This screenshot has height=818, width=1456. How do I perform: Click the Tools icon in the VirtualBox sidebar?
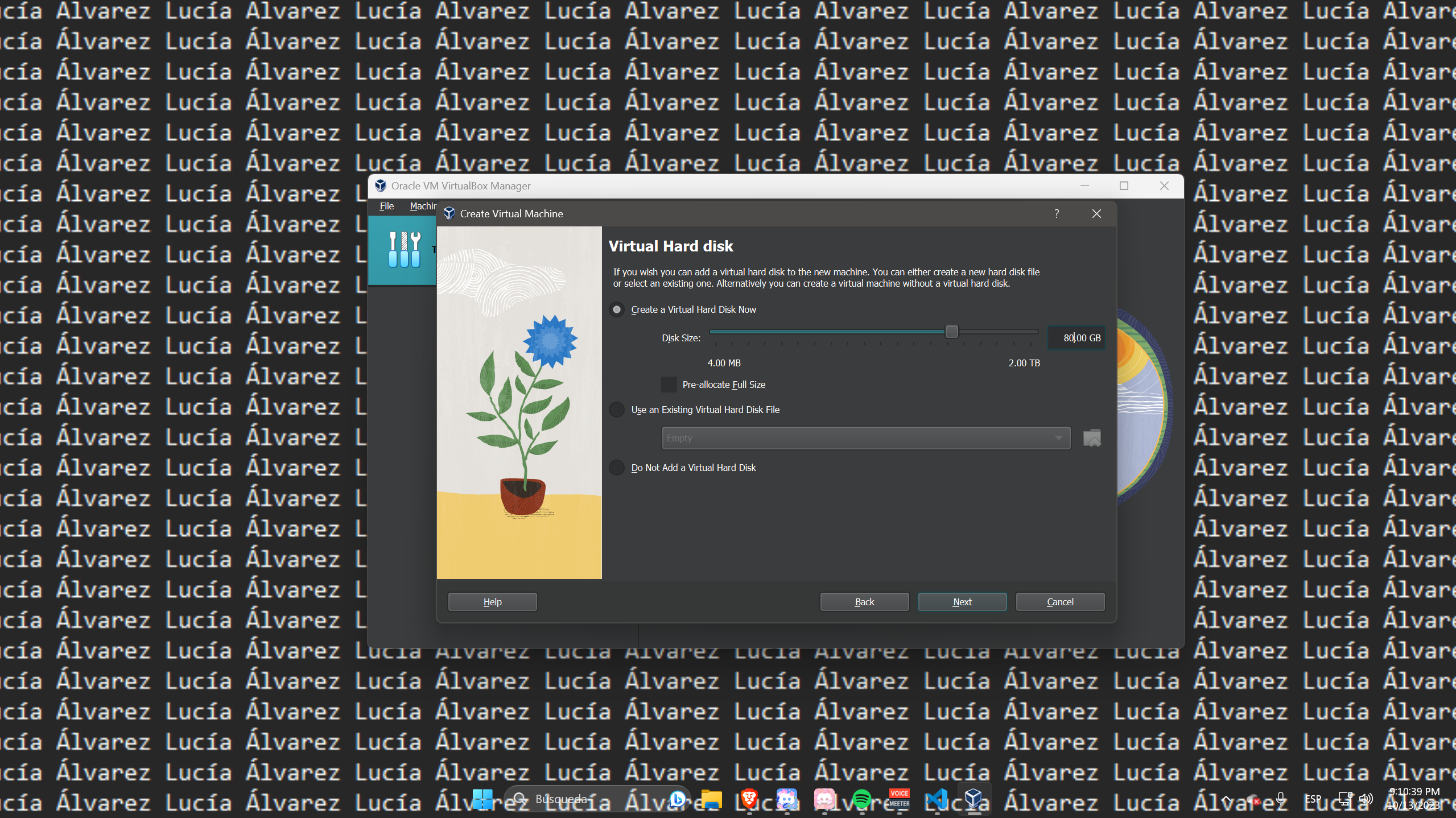(403, 250)
